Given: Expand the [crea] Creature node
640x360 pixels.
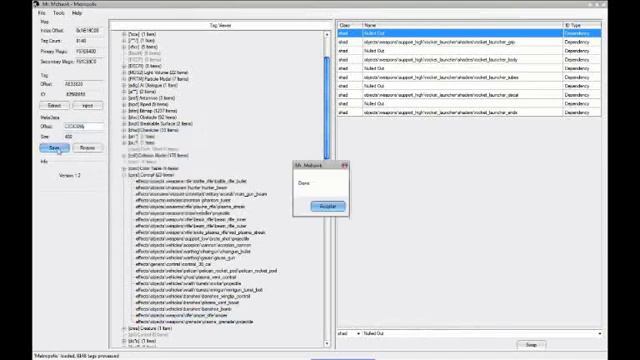Looking at the screenshot, I should pyautogui.click(x=124, y=329).
